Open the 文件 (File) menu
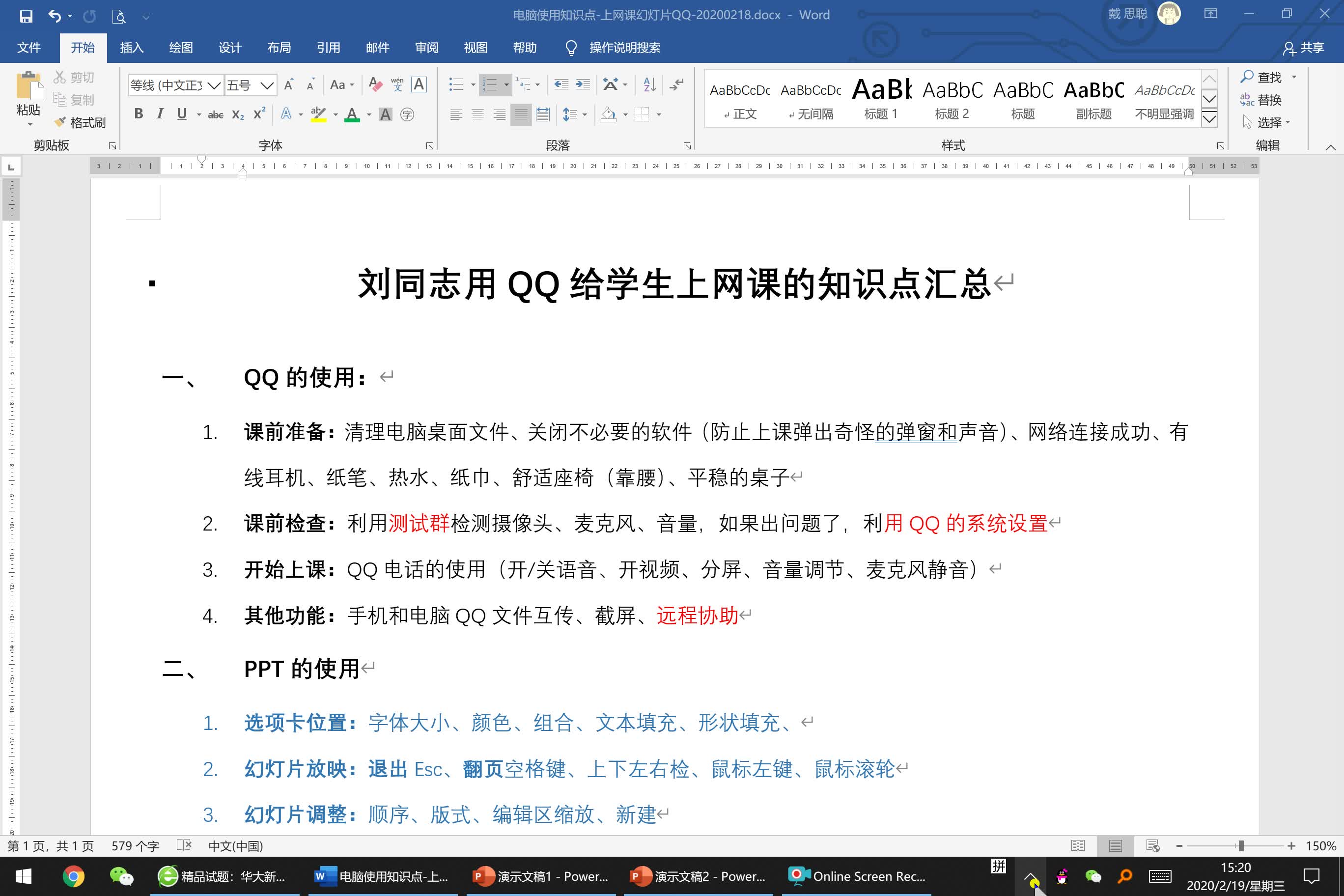1344x896 pixels. pyautogui.click(x=29, y=48)
